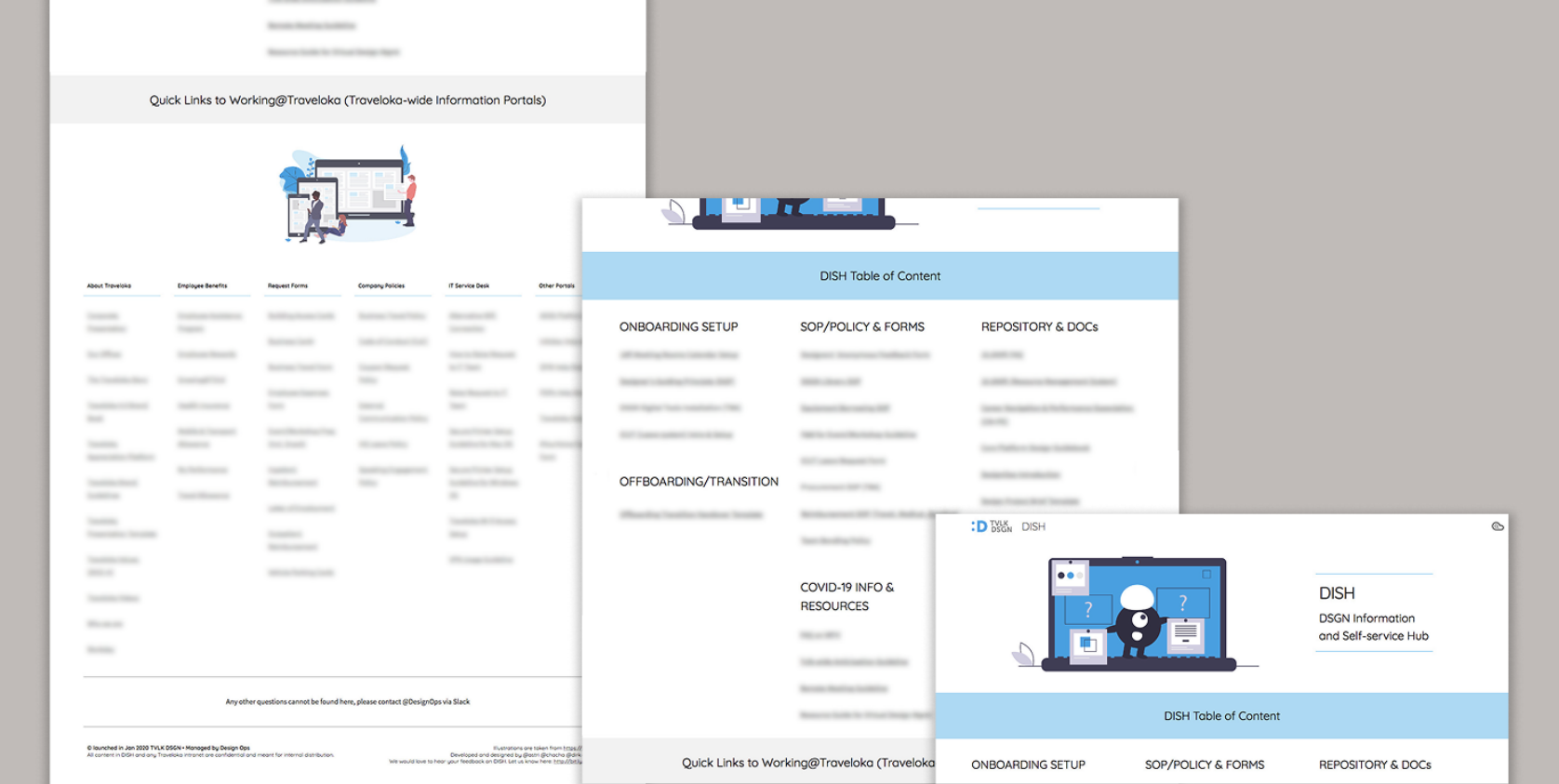Click the TVLK DSGN logo on front page
Image resolution: width=1559 pixels, height=784 pixels.
pos(992,526)
